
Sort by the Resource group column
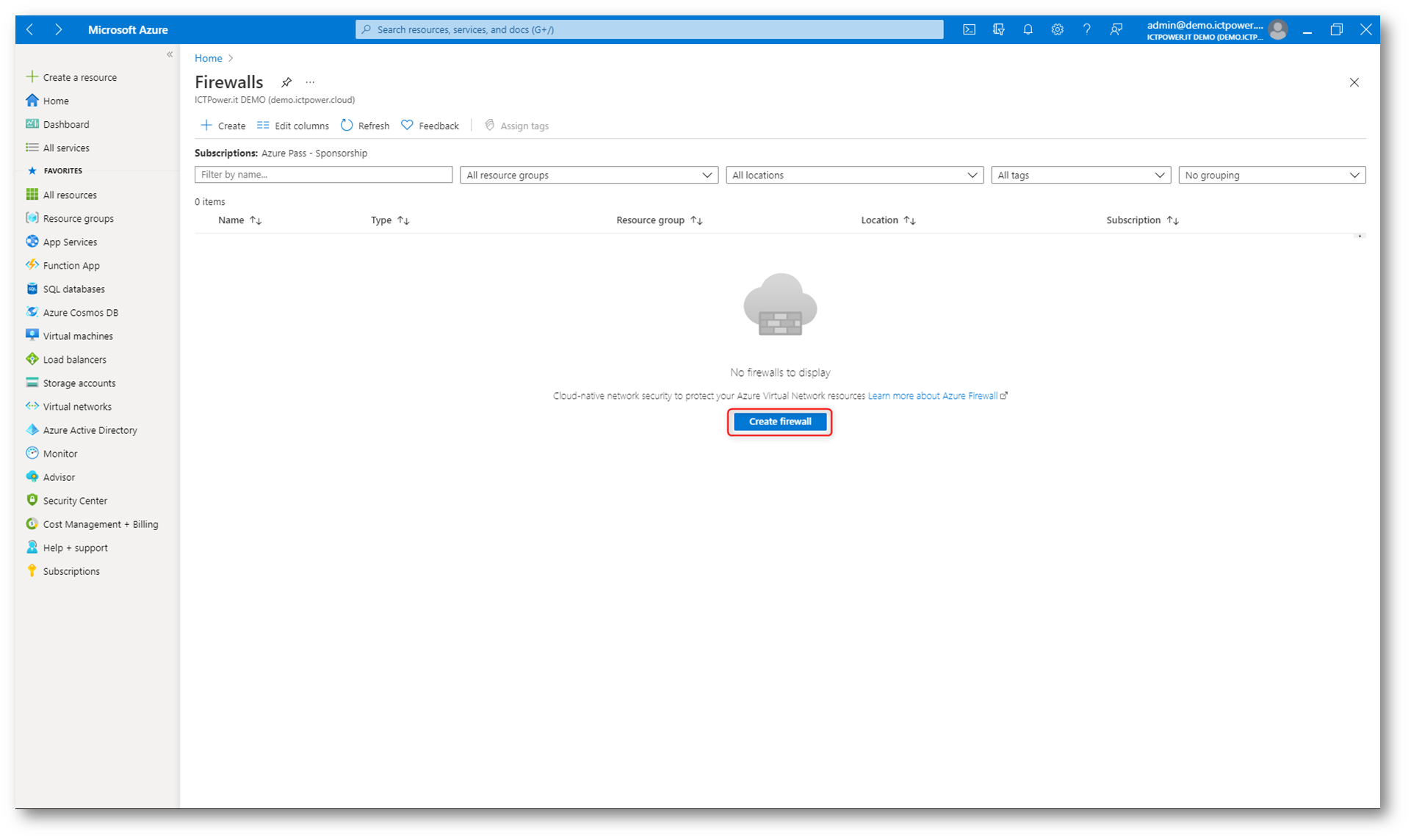[660, 220]
